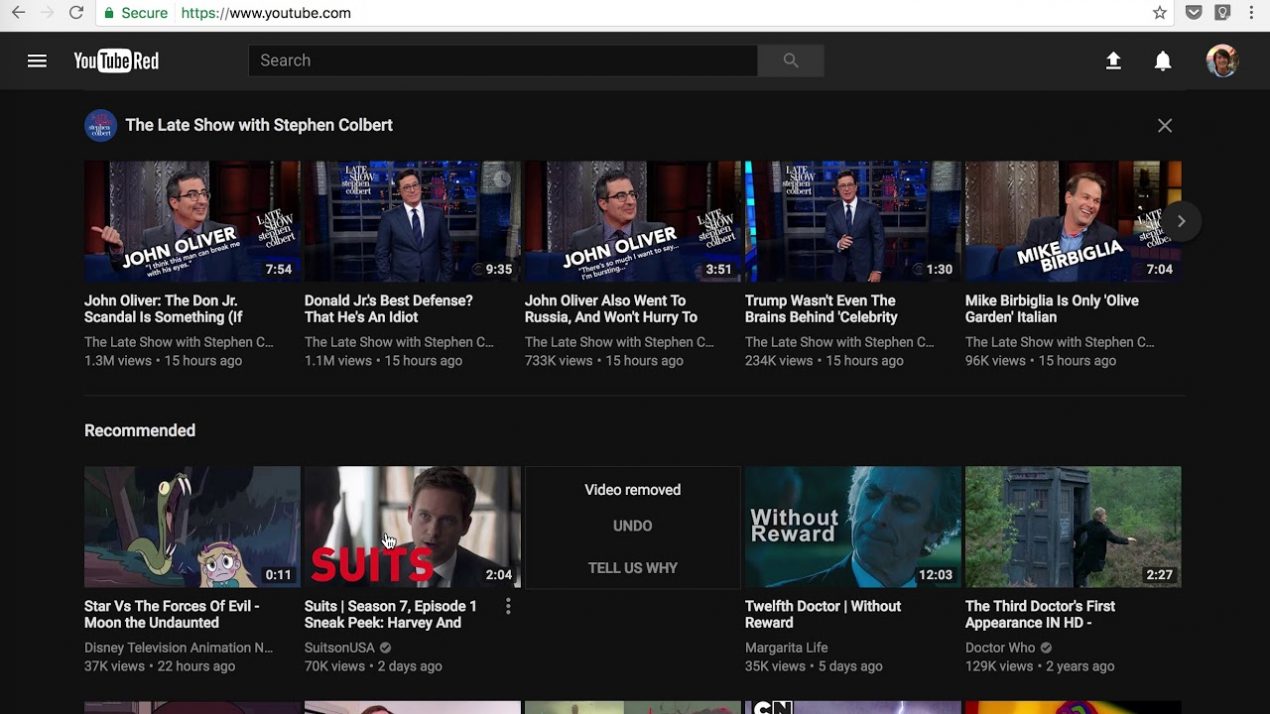Open Donald Jr.'s Best Defense thumbnail

pyautogui.click(x=412, y=221)
